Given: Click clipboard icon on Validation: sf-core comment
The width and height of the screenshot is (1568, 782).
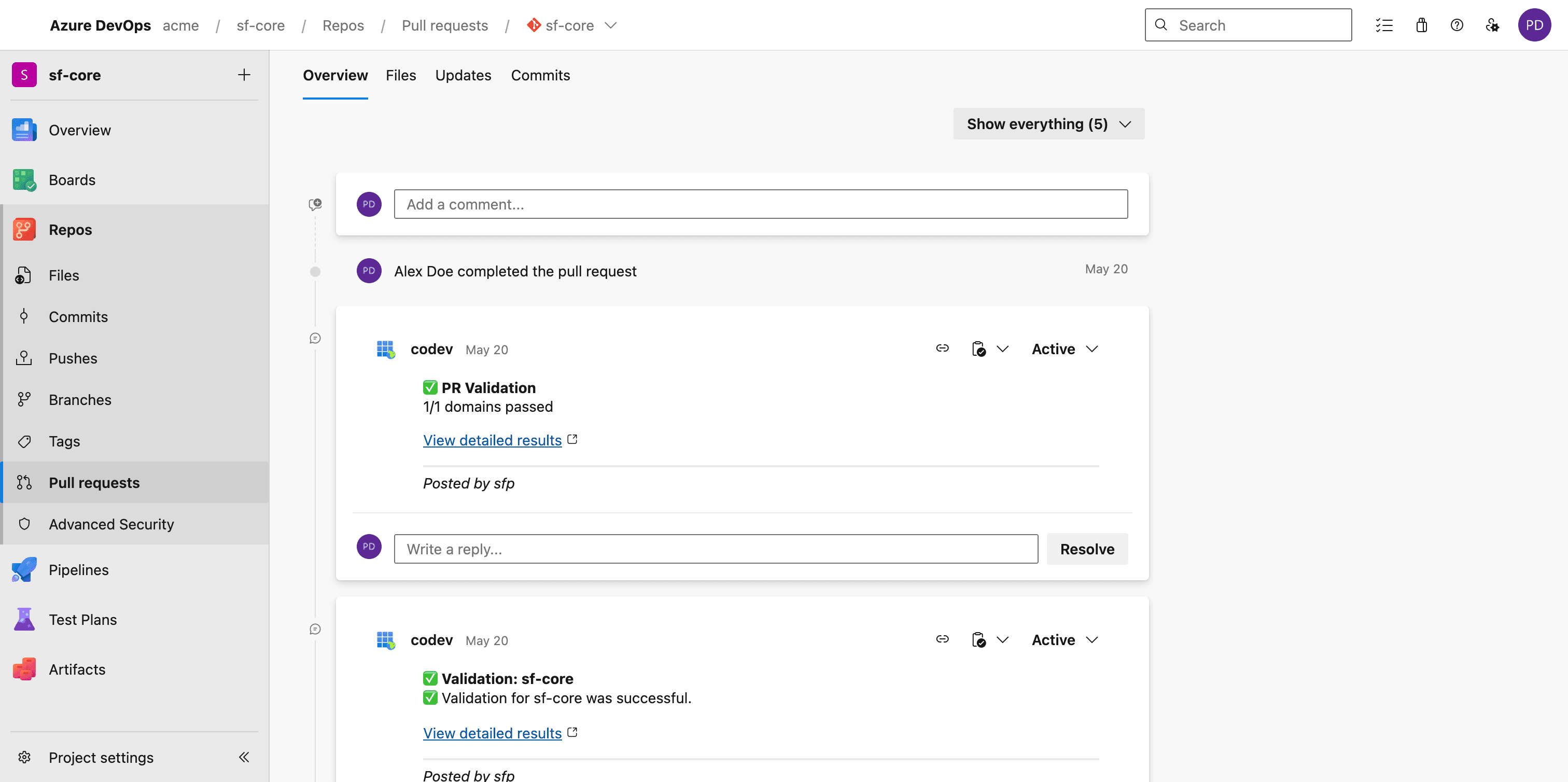Looking at the screenshot, I should 978,639.
